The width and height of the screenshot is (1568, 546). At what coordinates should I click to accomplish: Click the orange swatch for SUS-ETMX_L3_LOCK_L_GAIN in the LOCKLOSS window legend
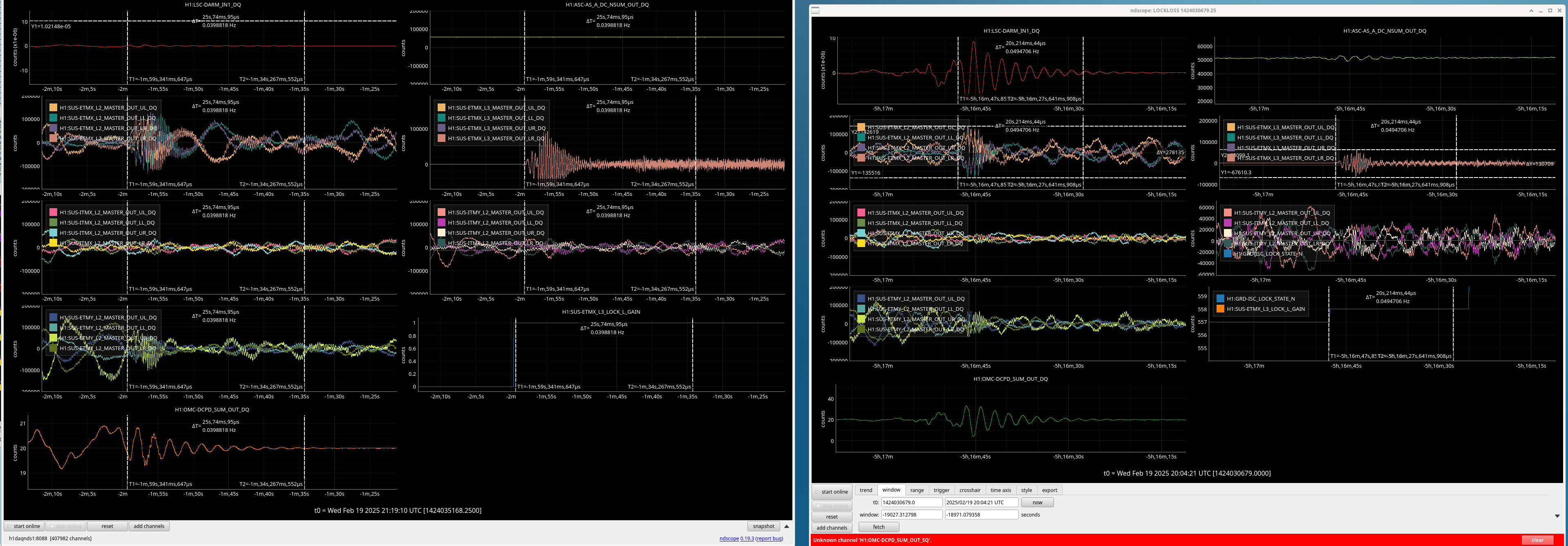pyautogui.click(x=1220, y=309)
